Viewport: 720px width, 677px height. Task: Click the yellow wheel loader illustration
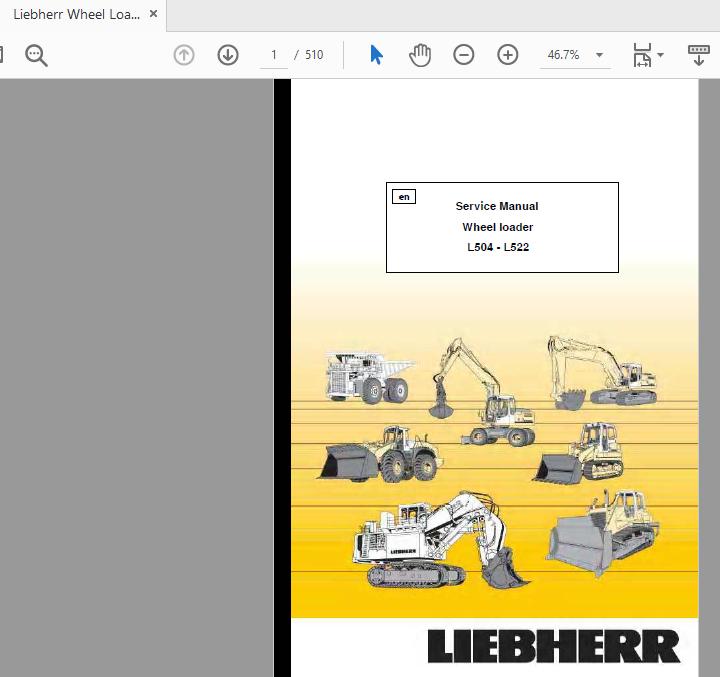[381, 454]
